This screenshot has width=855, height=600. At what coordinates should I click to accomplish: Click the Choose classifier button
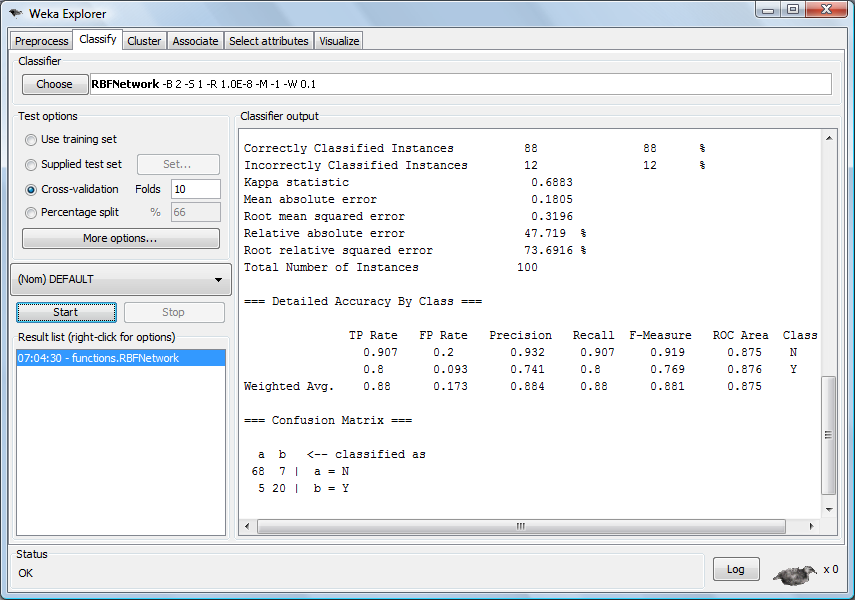(55, 84)
